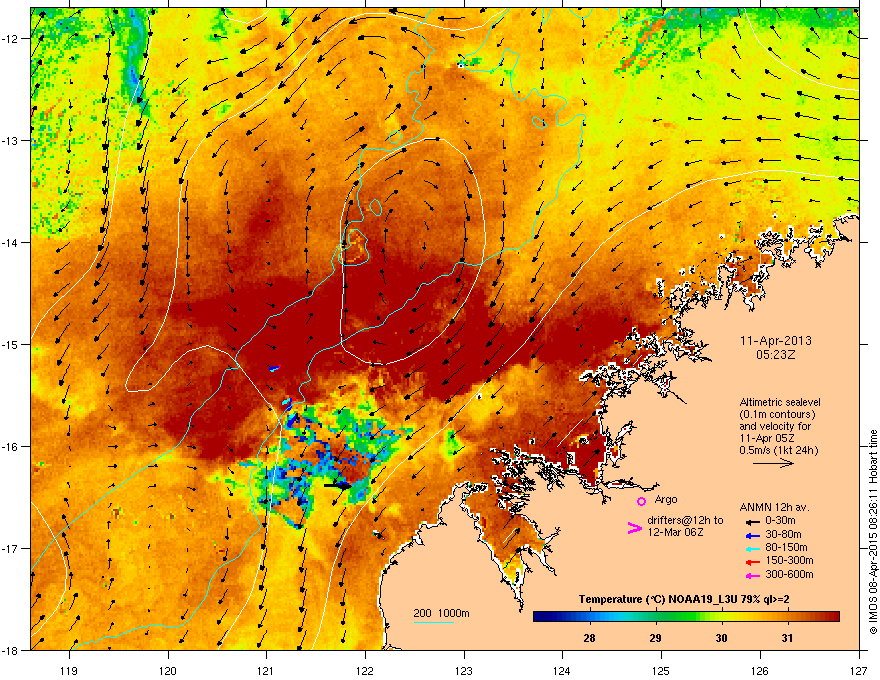Click the '-15' latitude axis label
880x680 pixels.
9,344
